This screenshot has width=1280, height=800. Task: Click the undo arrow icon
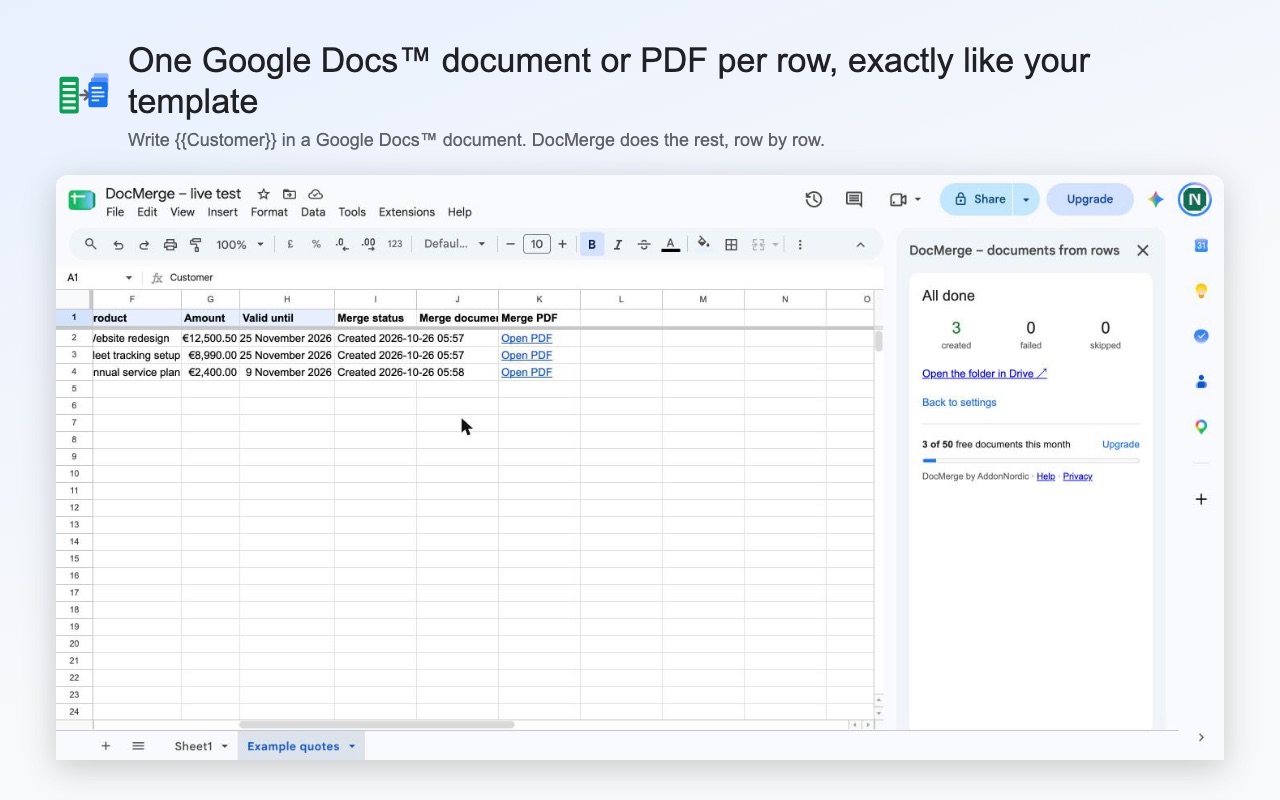click(118, 244)
